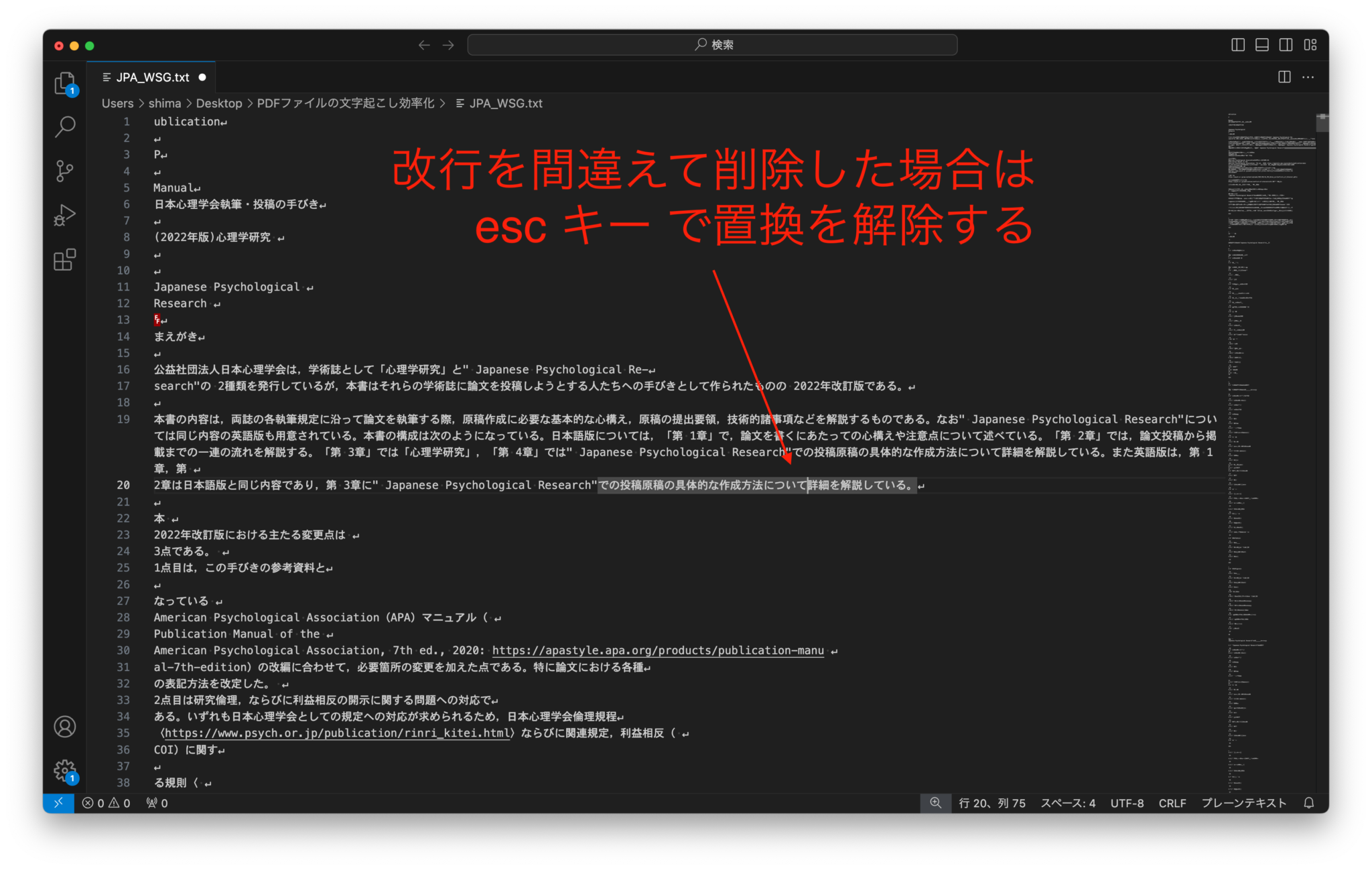Go forward with the right arrow

click(448, 45)
